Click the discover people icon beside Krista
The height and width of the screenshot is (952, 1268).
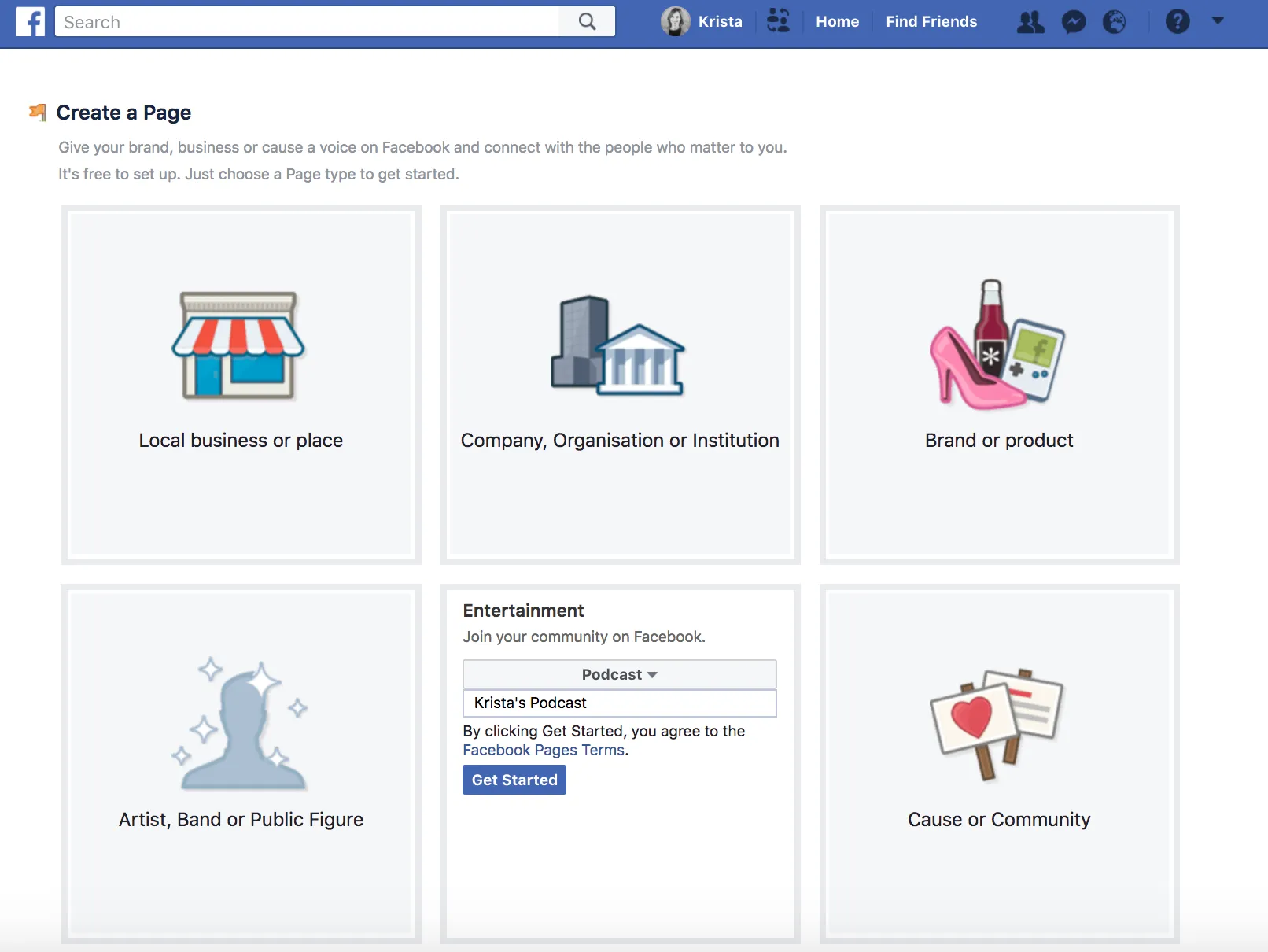tap(778, 21)
